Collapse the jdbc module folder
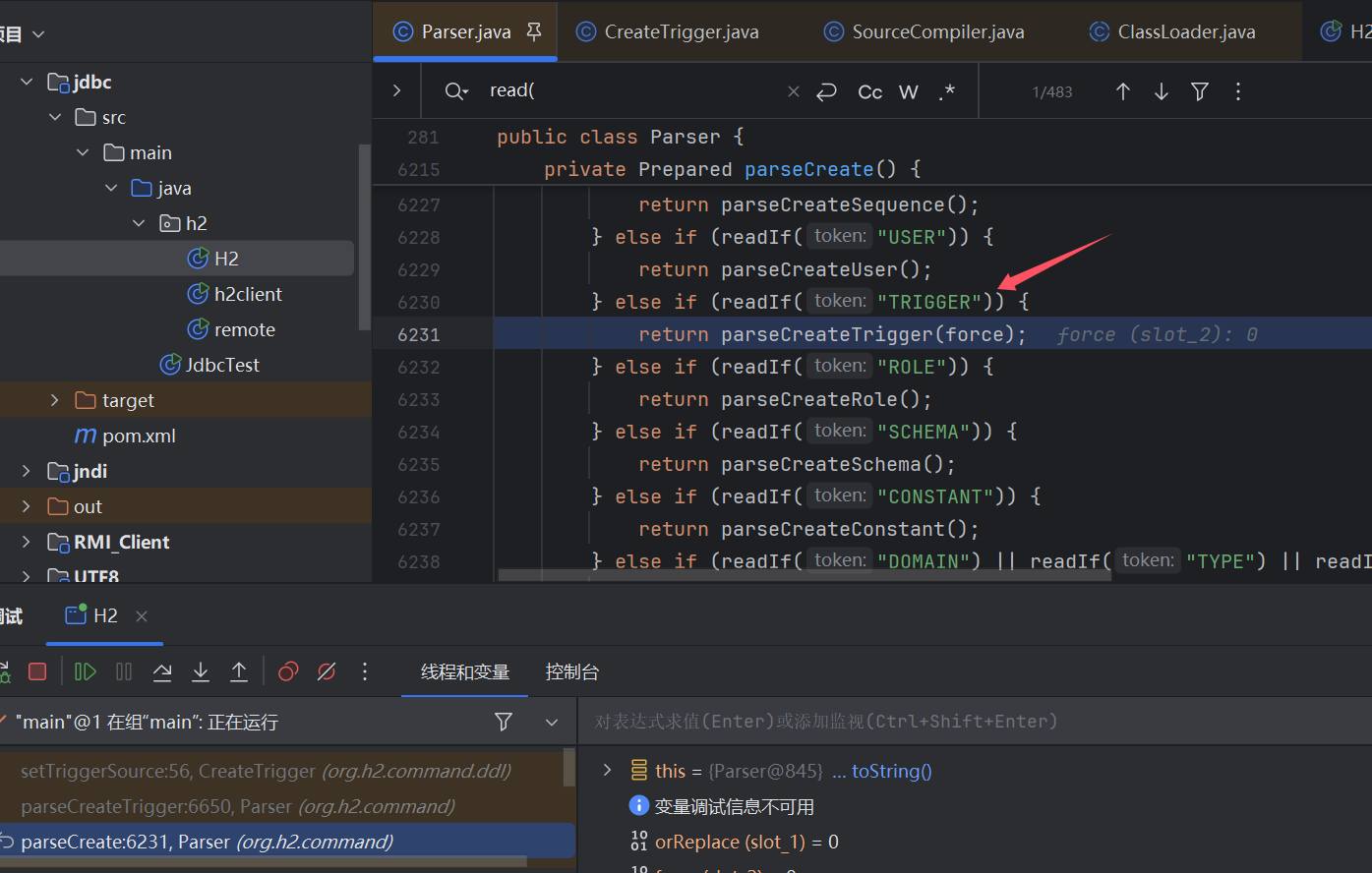 click(27, 82)
